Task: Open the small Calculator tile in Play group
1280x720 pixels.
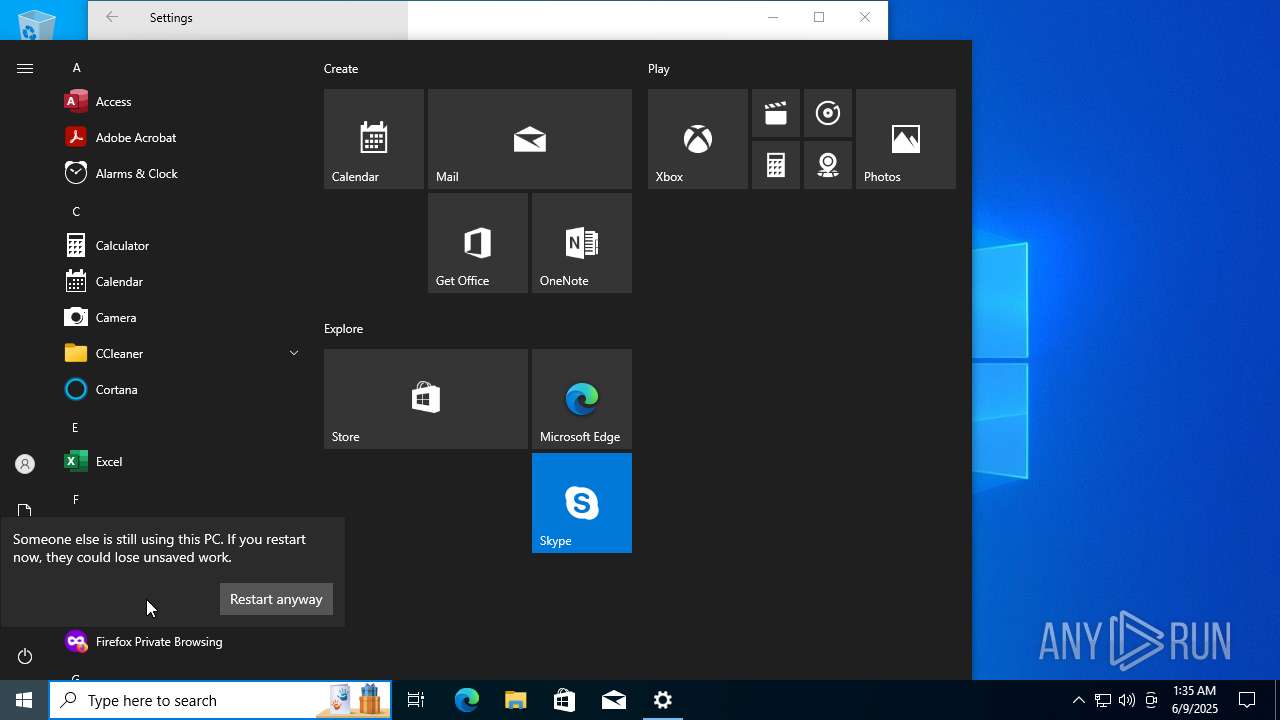Action: click(x=776, y=165)
